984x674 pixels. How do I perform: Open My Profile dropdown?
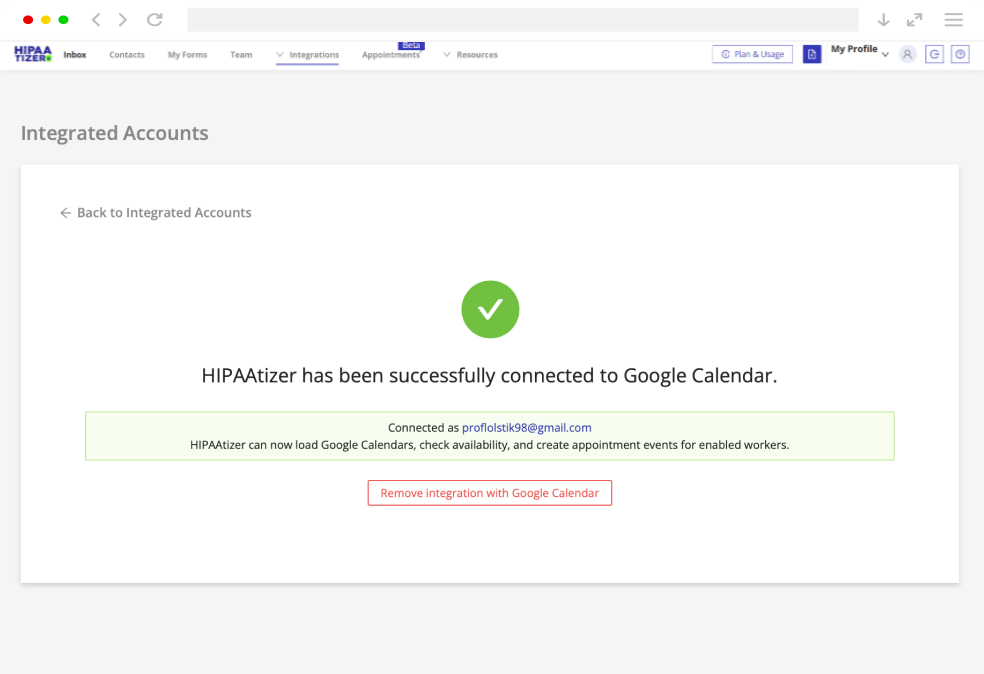pyautogui.click(x=860, y=50)
